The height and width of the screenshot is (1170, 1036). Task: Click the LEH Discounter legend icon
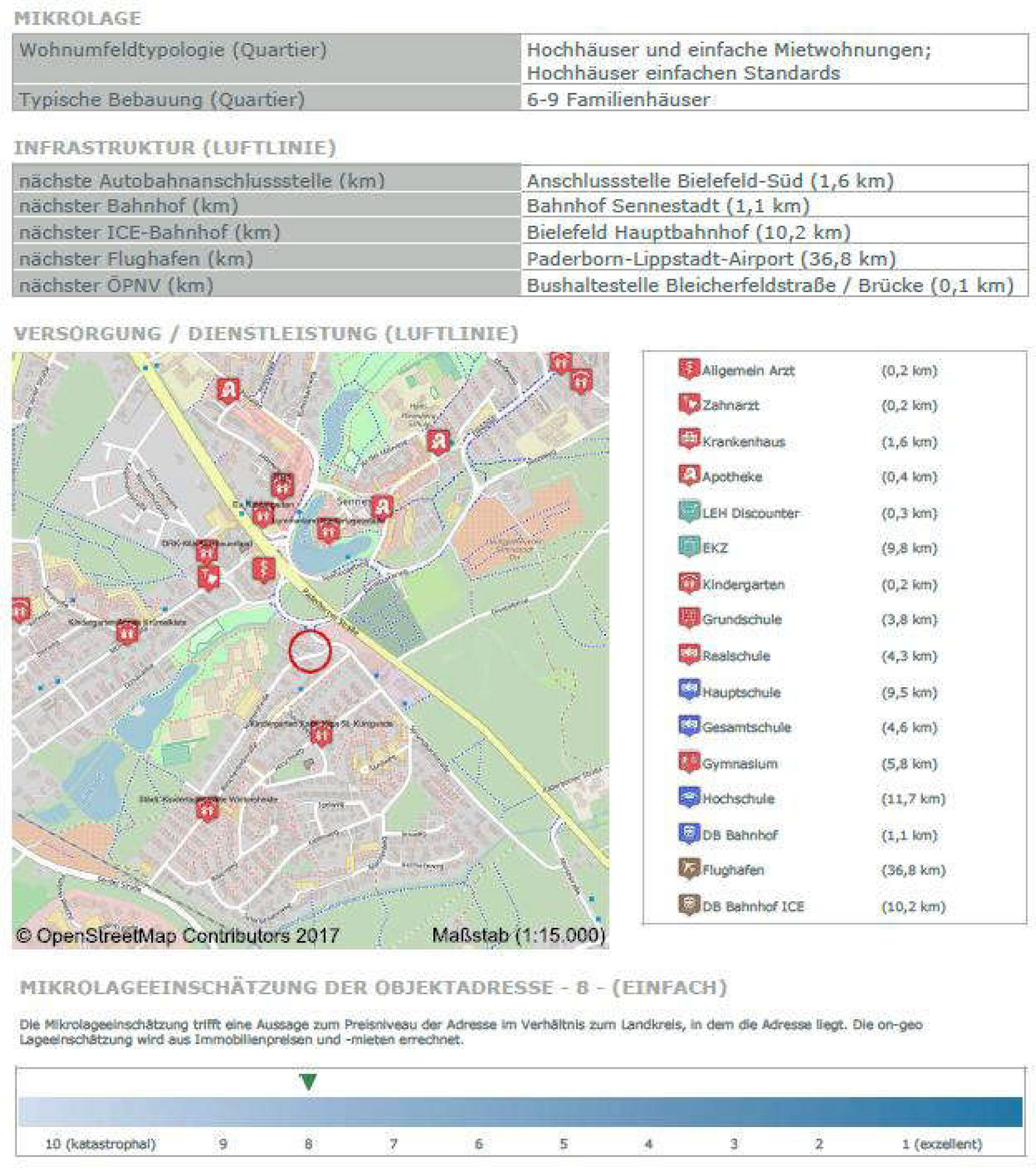689,511
